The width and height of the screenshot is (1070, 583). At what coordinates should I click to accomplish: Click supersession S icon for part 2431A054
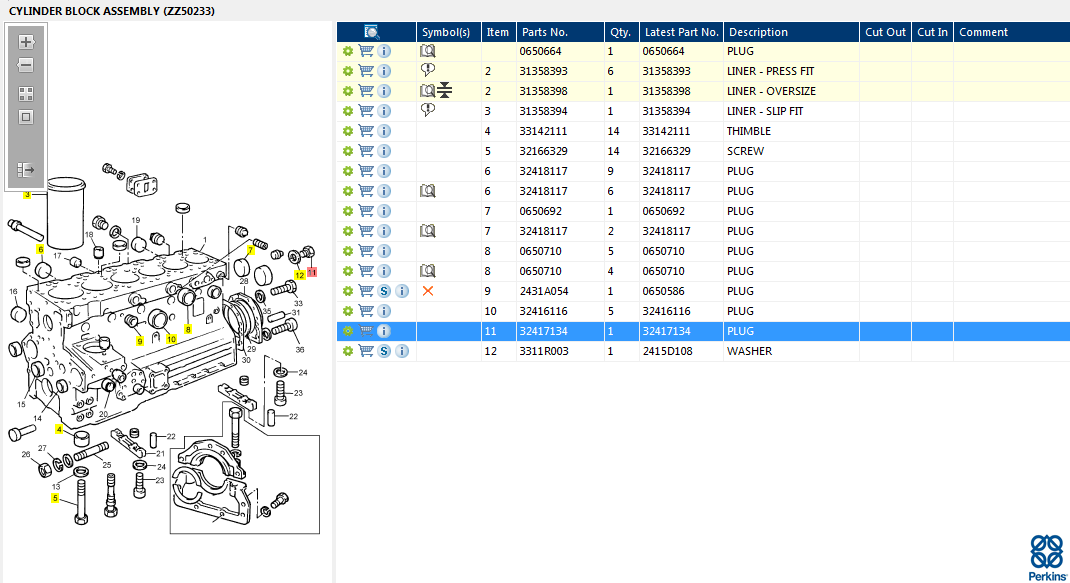click(384, 291)
